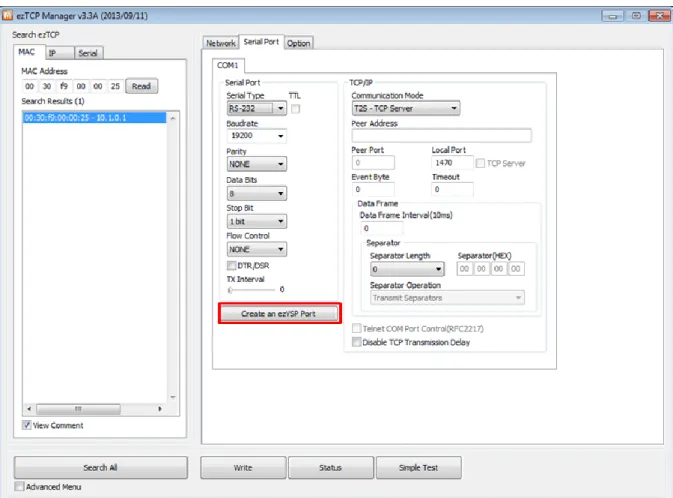Viewport: 673px width, 498px height.
Task: Click the Write button
Action: tap(243, 468)
